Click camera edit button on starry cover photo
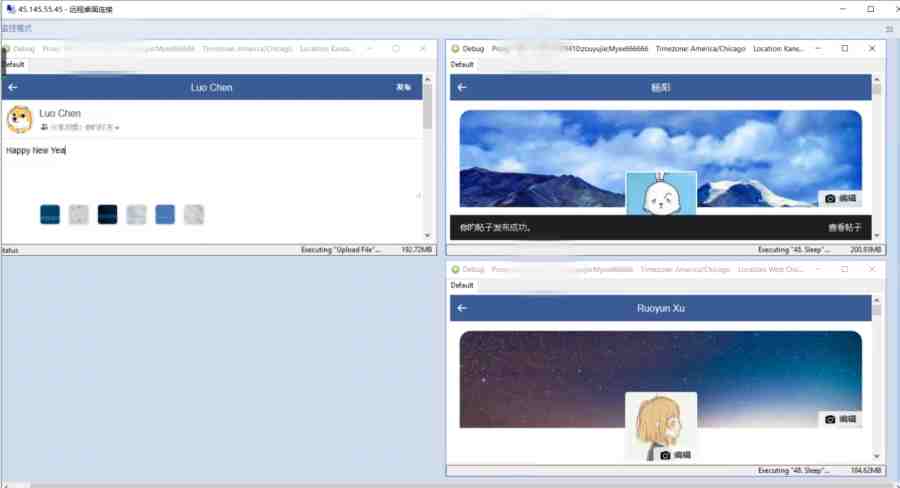 pos(840,420)
